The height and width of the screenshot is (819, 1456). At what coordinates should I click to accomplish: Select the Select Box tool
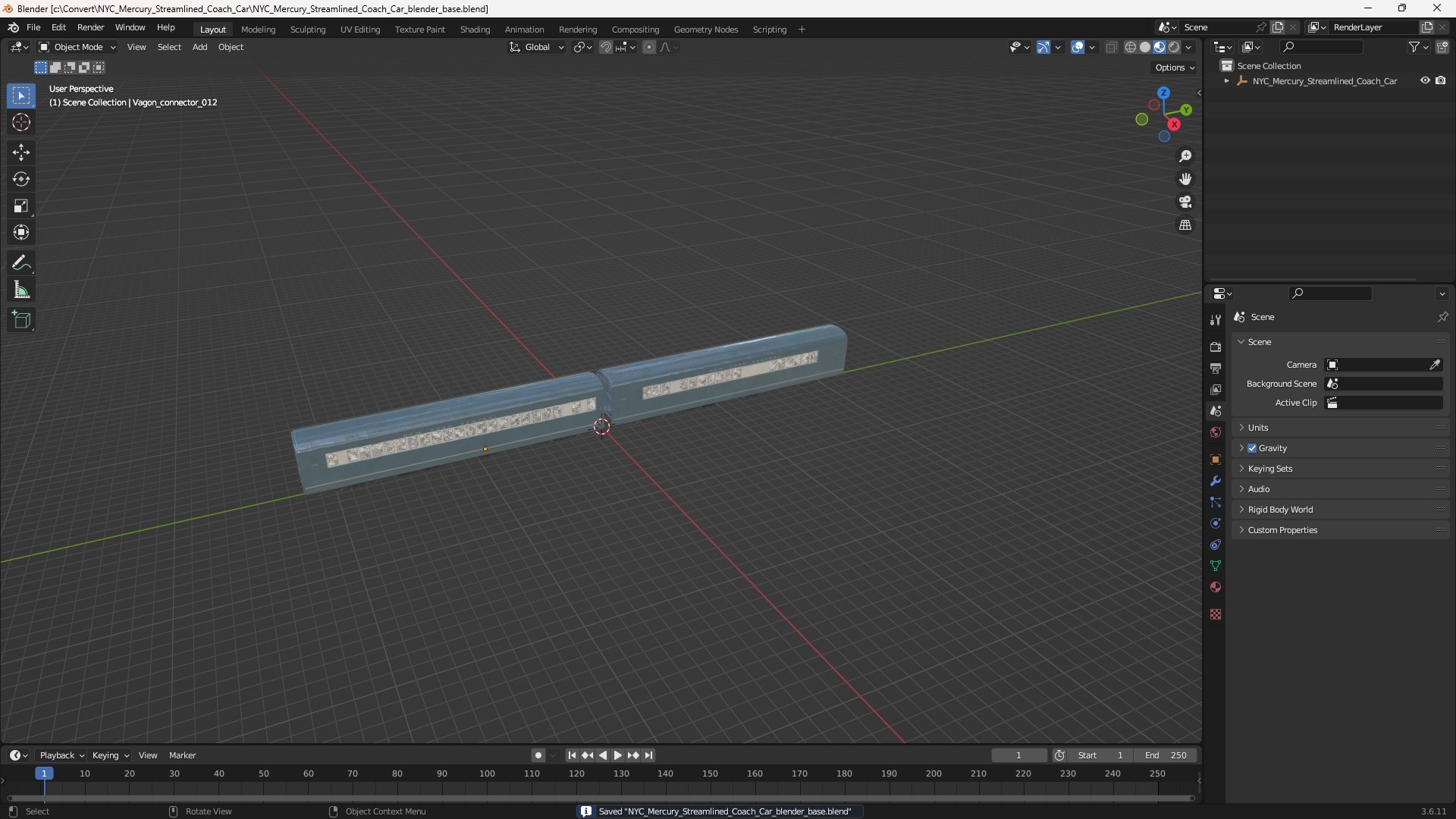coord(21,96)
